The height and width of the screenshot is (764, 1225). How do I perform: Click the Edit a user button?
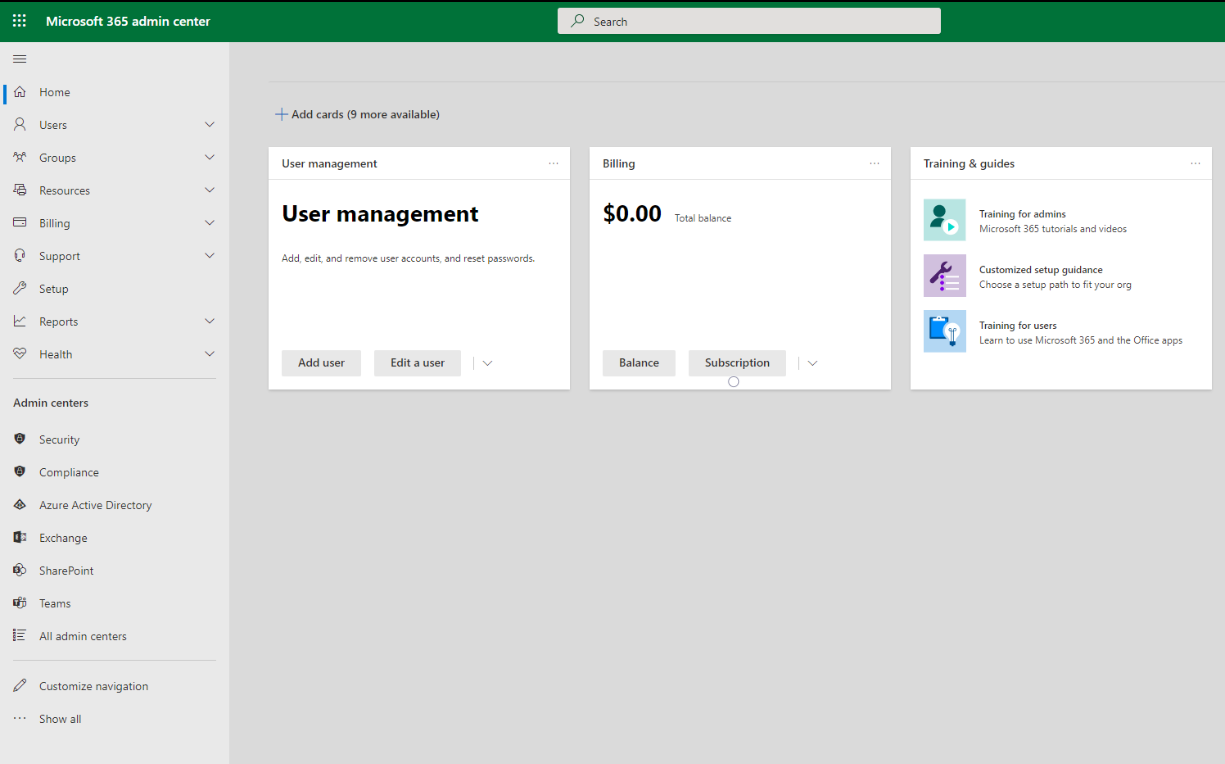[417, 363]
